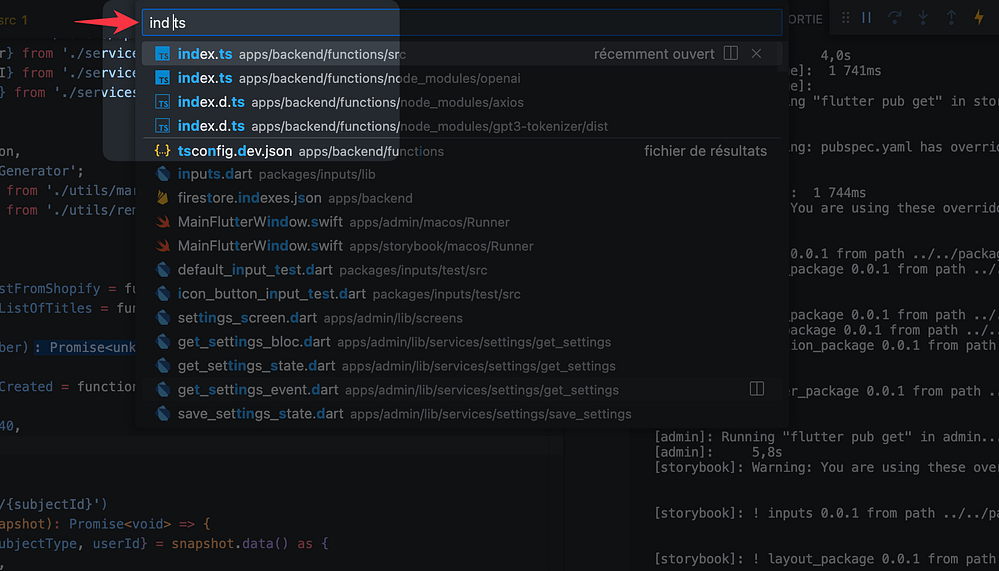Viewport: 999px width, 571px height.
Task: Pause the running debug session
Action: (x=866, y=19)
